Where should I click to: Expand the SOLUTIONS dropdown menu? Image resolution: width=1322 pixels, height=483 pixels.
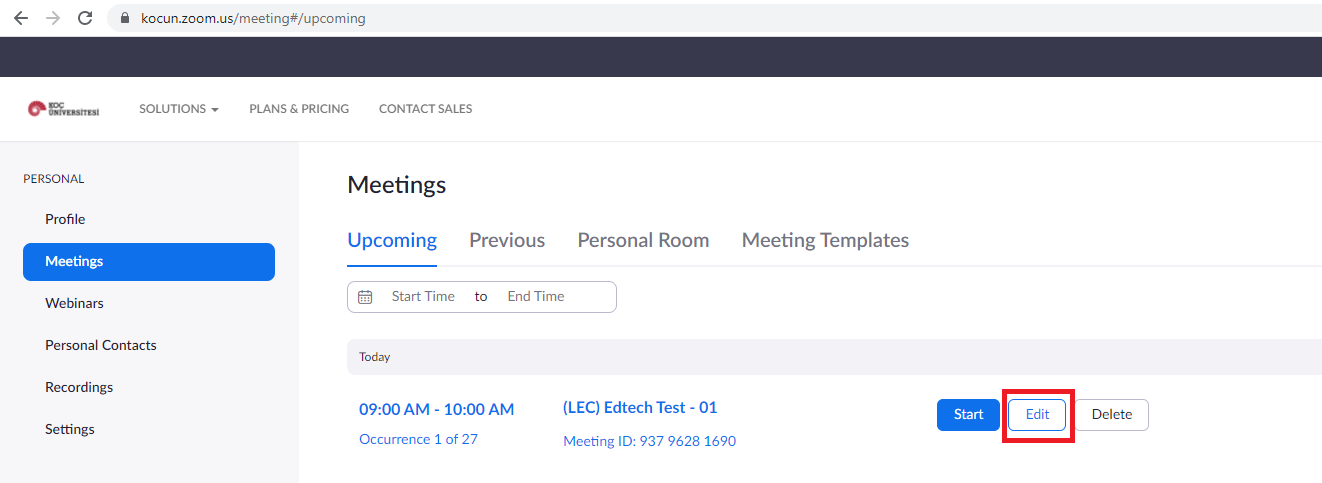178,109
